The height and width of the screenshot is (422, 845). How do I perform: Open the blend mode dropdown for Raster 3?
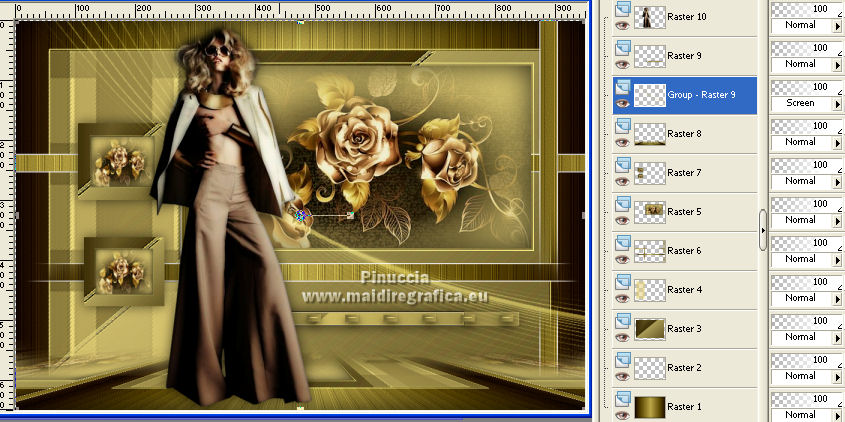837,337
